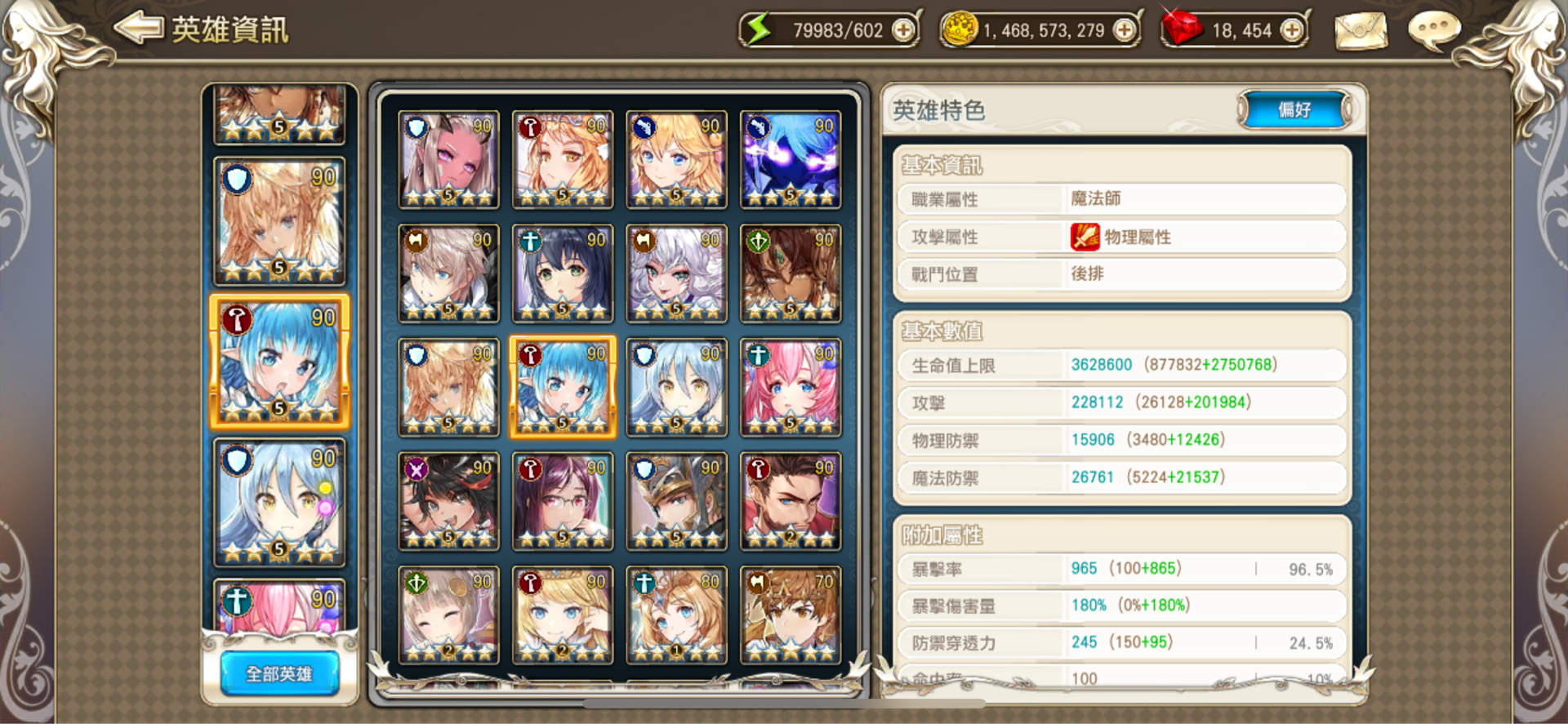Open the mail envelope icon
This screenshot has width=1568, height=724.
point(1360,31)
